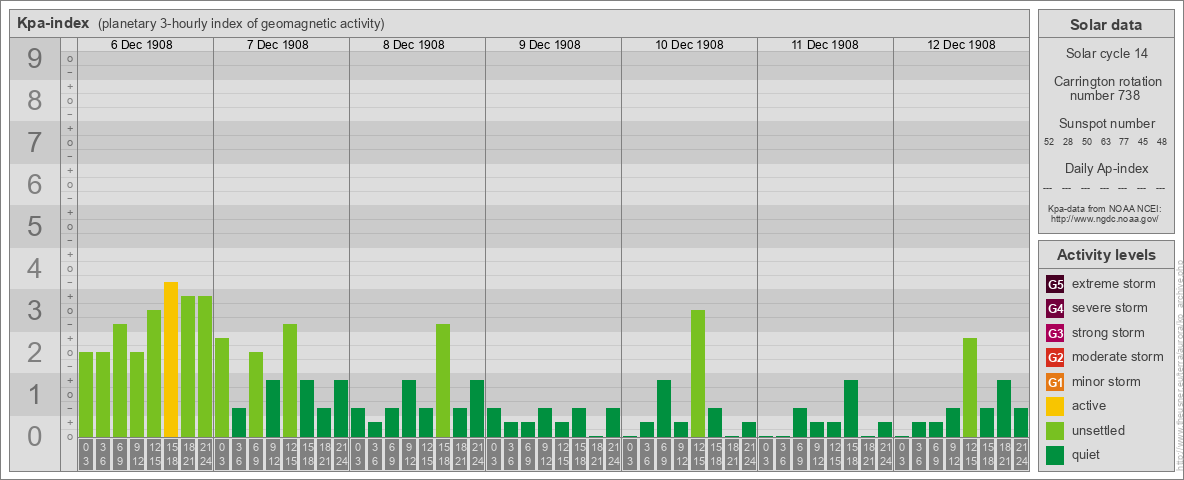
Task: Click the '6 Dec 1908' date header
Action: pos(142,45)
